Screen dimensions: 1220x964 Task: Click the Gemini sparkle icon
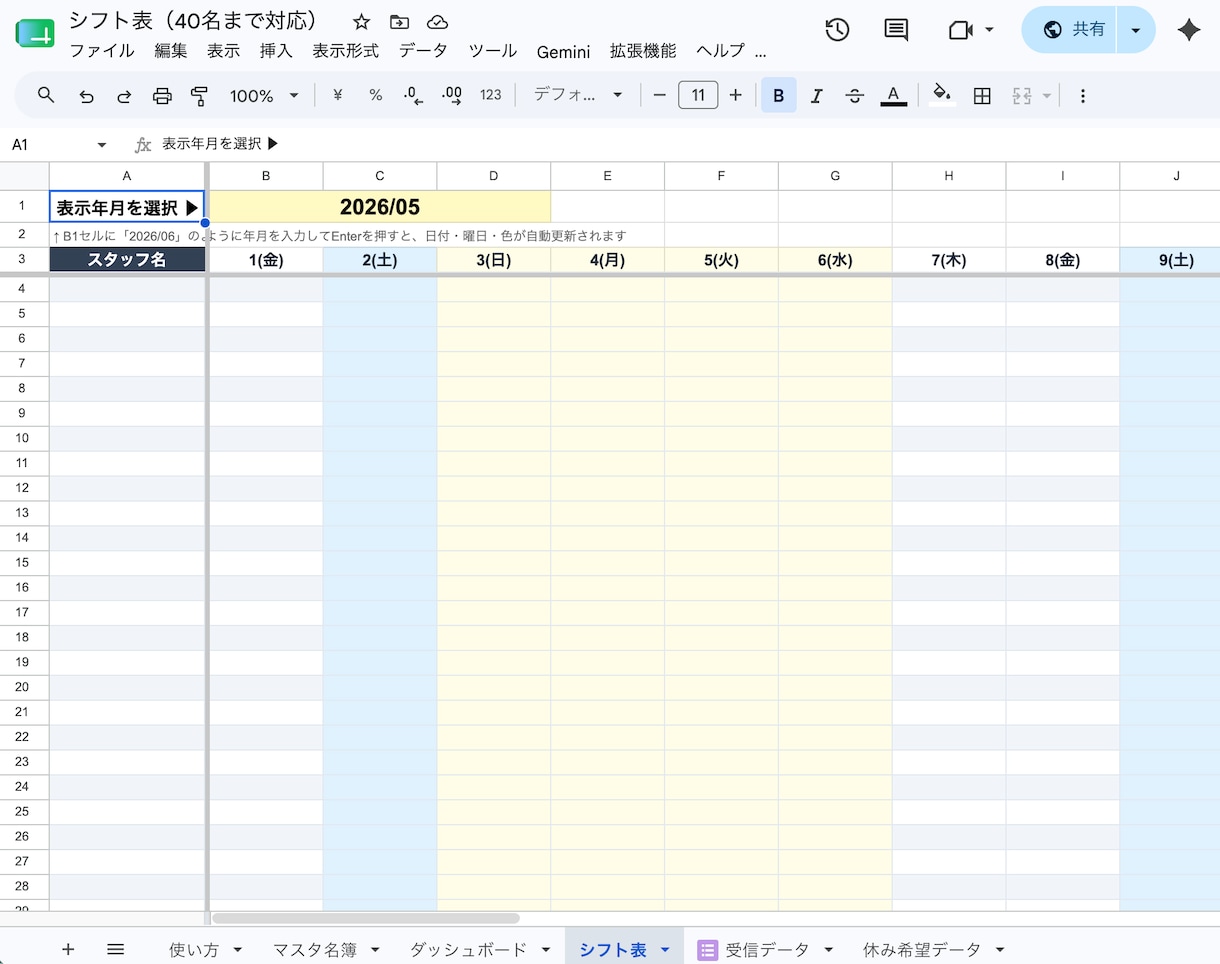point(1188,30)
